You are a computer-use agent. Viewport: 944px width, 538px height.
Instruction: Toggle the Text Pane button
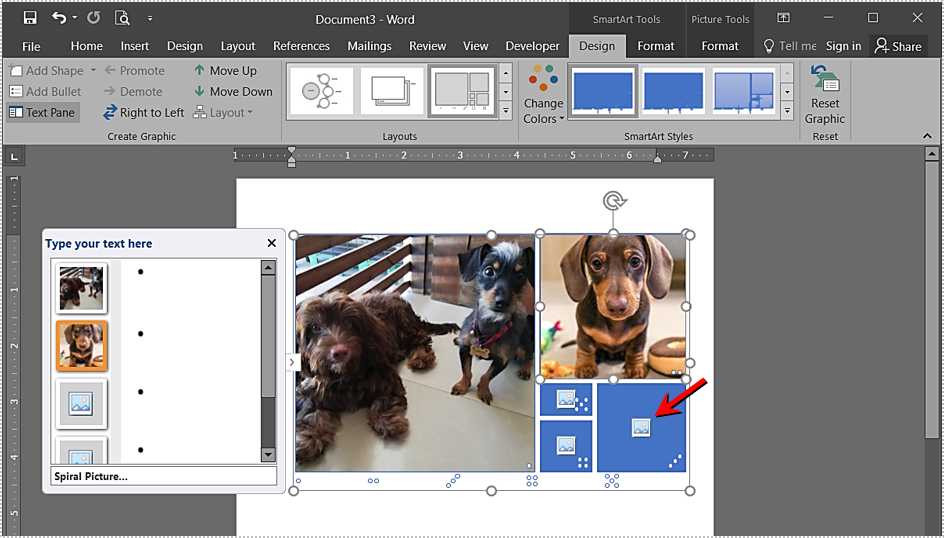coord(43,113)
